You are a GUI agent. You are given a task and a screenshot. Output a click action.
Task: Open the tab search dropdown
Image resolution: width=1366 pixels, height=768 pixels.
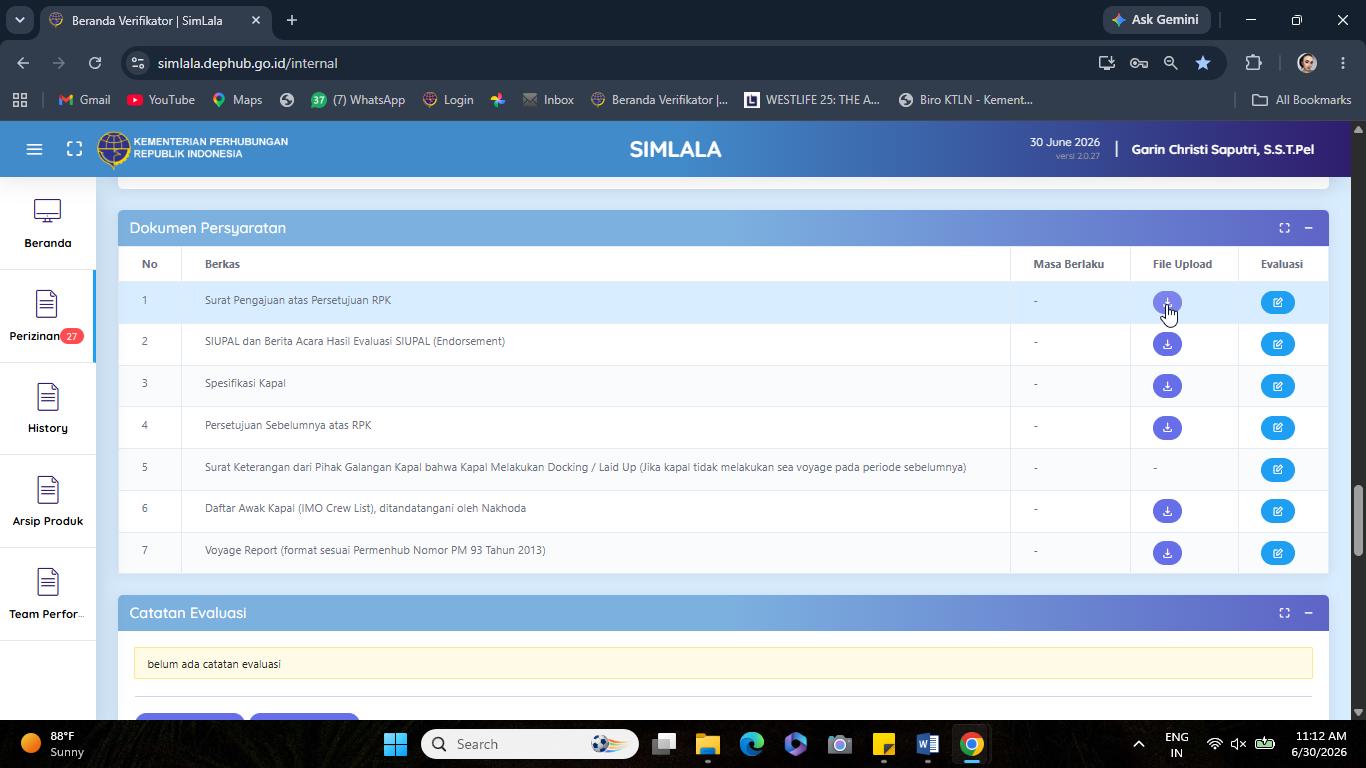pos(19,20)
